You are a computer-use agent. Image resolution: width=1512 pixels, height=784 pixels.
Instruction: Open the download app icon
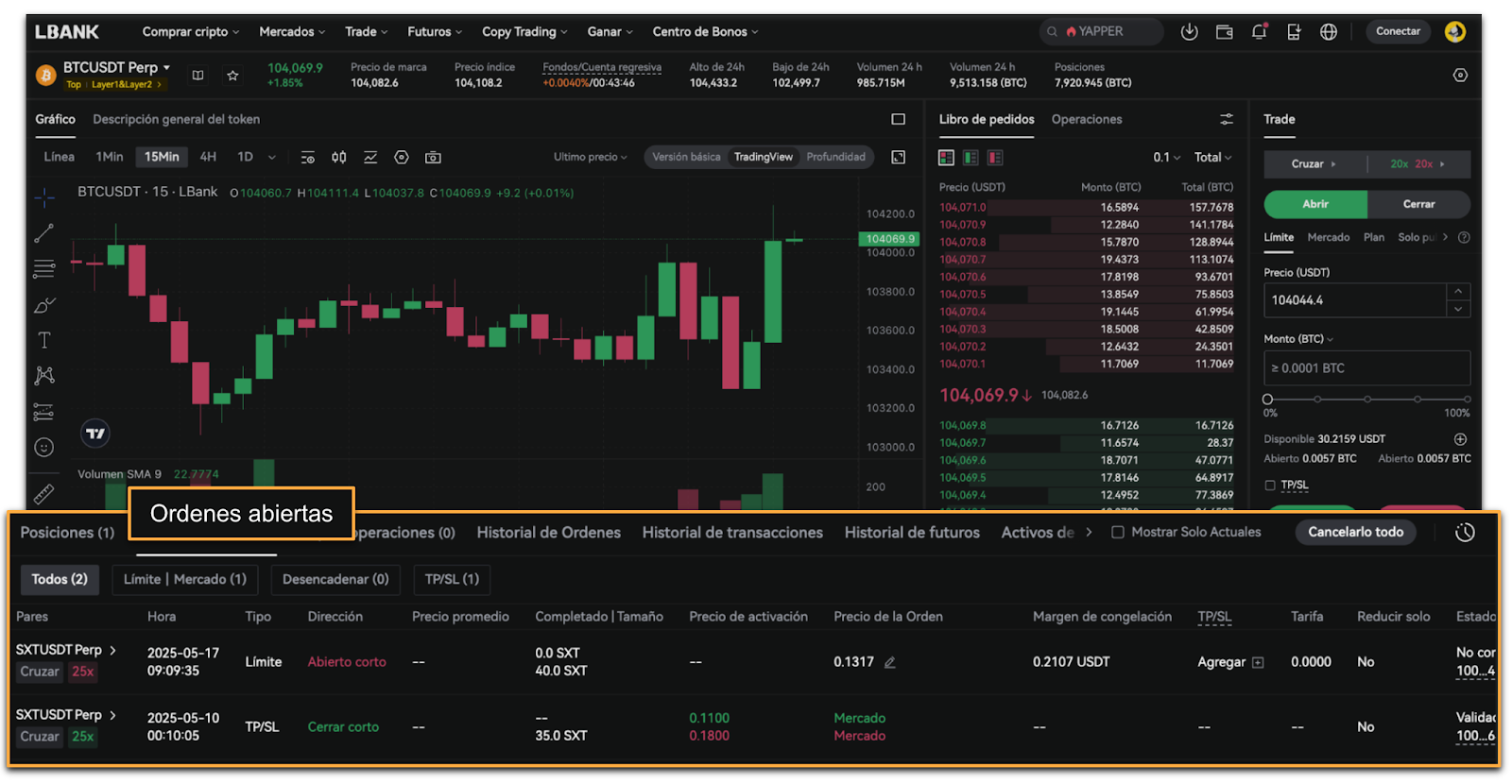click(1190, 31)
